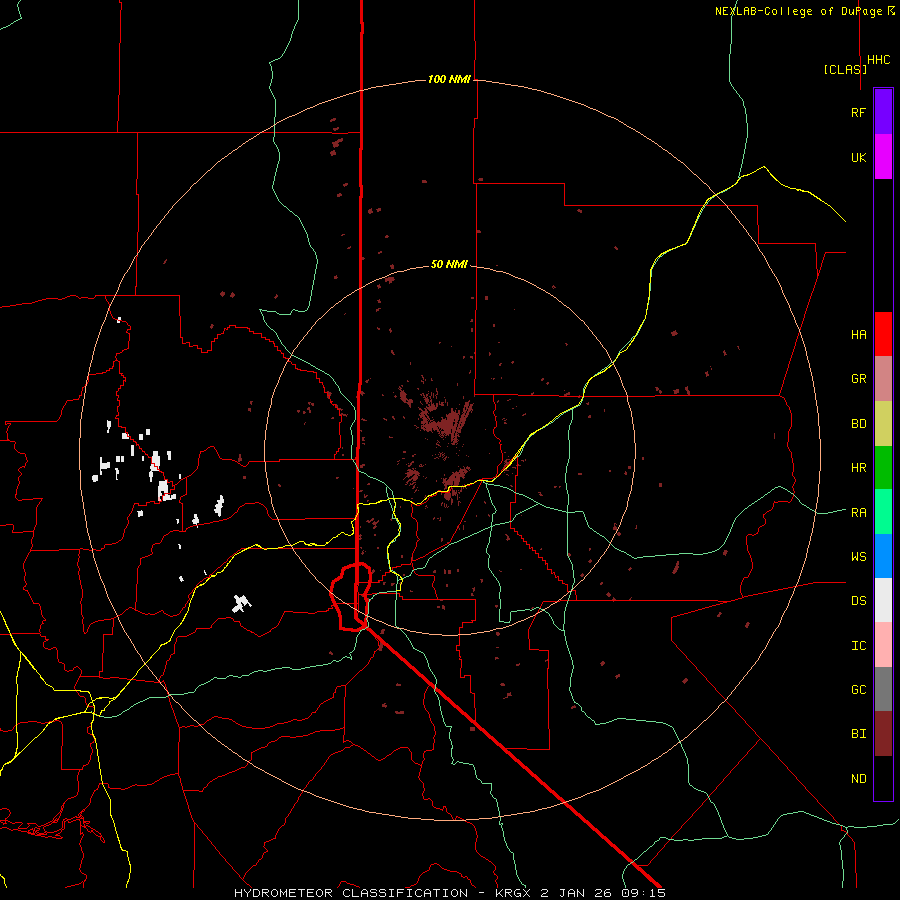Click the ND legend label
This screenshot has width=900, height=900.
click(858, 778)
